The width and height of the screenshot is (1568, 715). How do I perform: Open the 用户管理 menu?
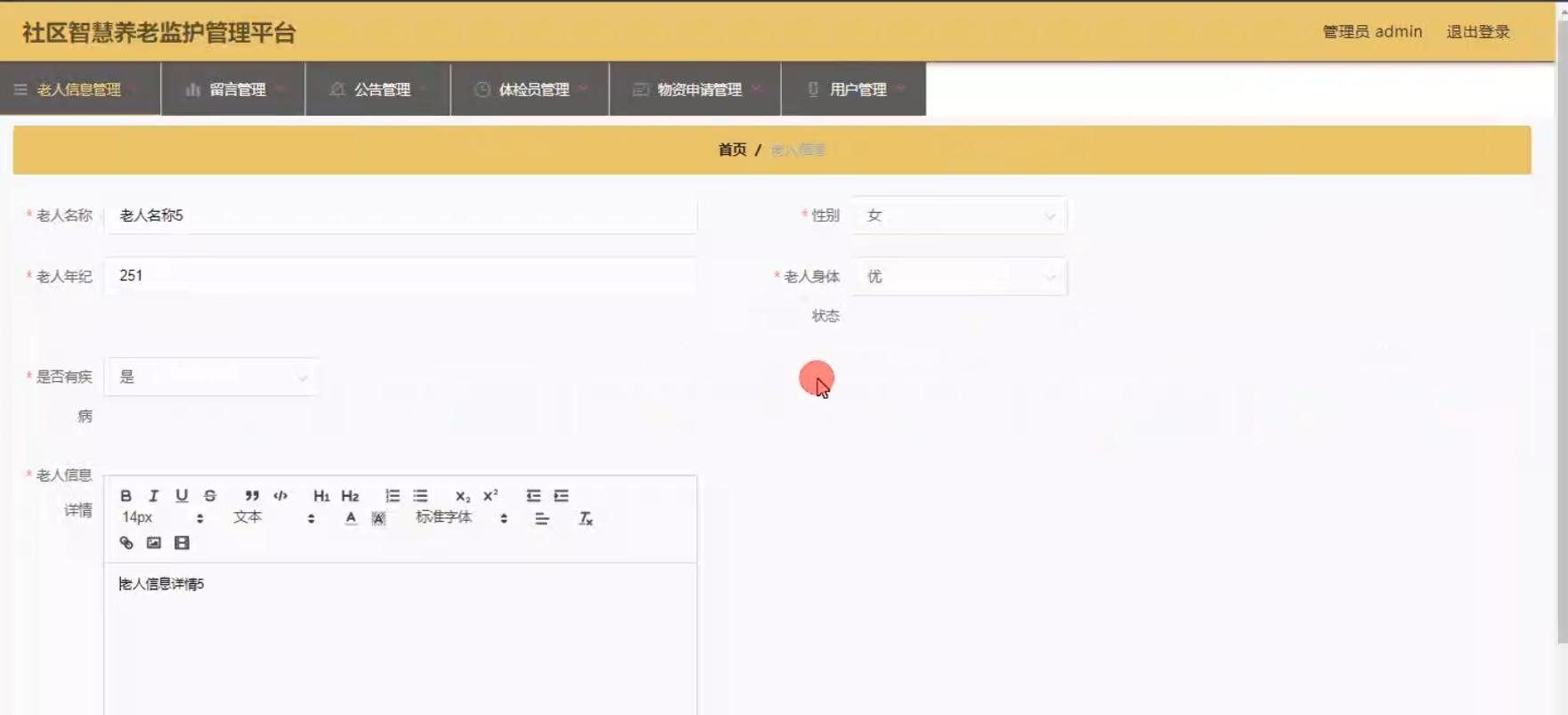pyautogui.click(x=854, y=89)
